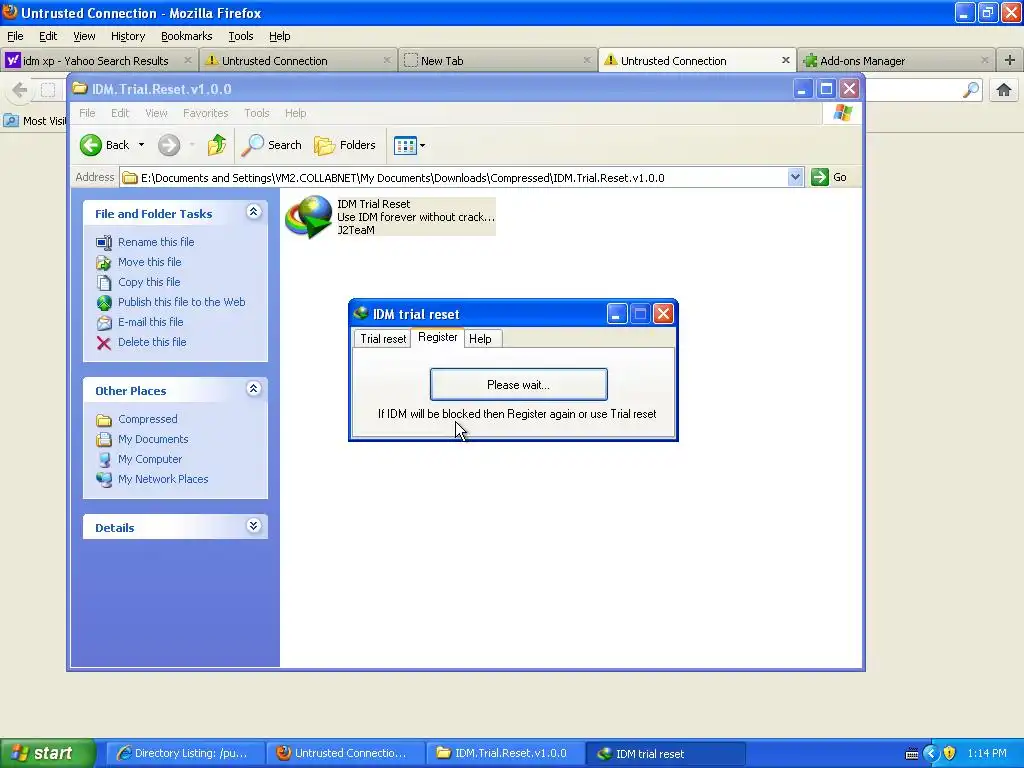Image resolution: width=1024 pixels, height=768 pixels.
Task: Switch to the New Tab tab
Action: [x=496, y=61]
